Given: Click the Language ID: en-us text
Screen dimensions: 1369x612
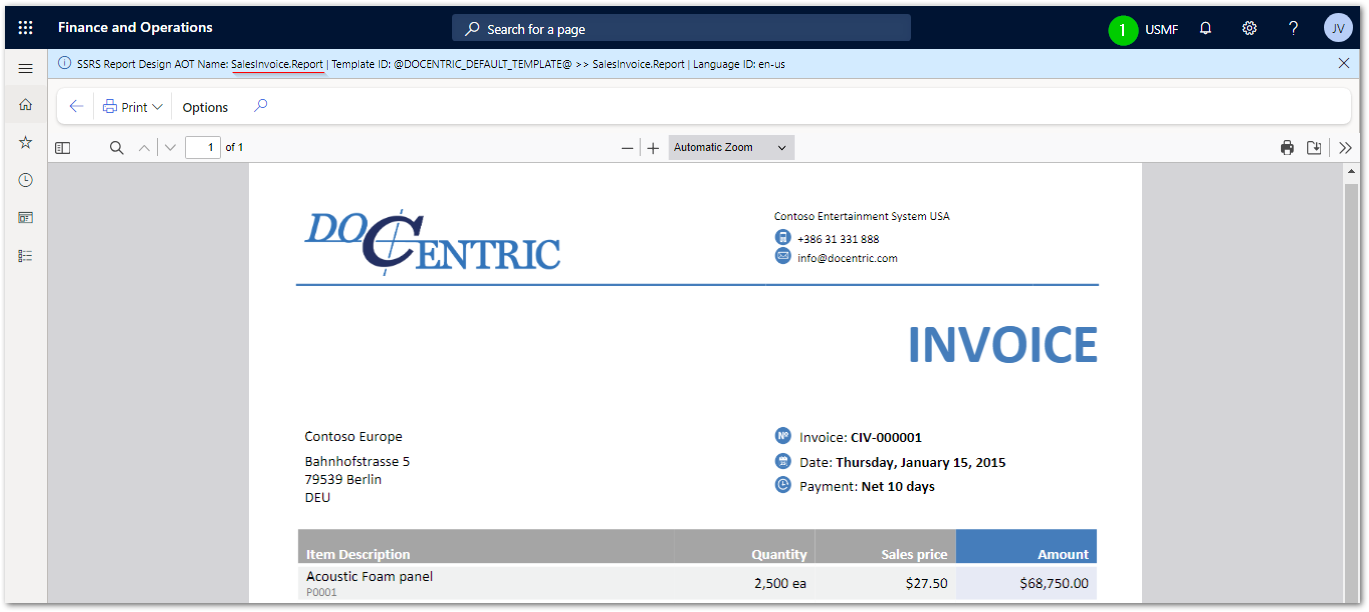Looking at the screenshot, I should [739, 64].
